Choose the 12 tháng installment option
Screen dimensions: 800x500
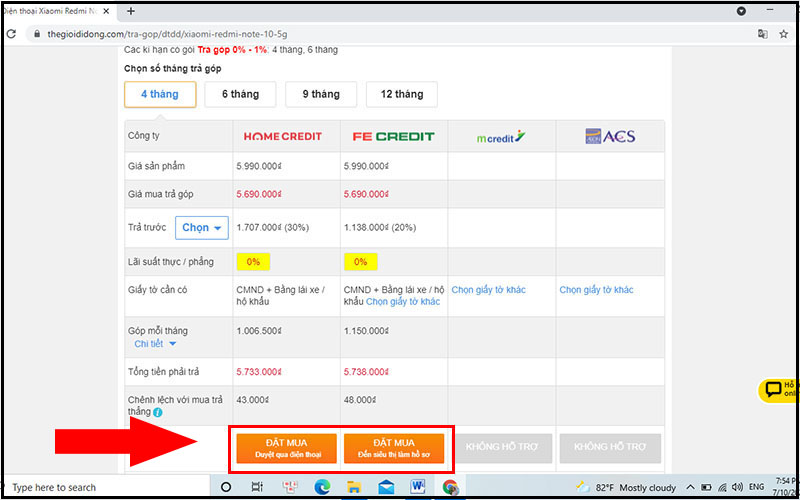401,94
